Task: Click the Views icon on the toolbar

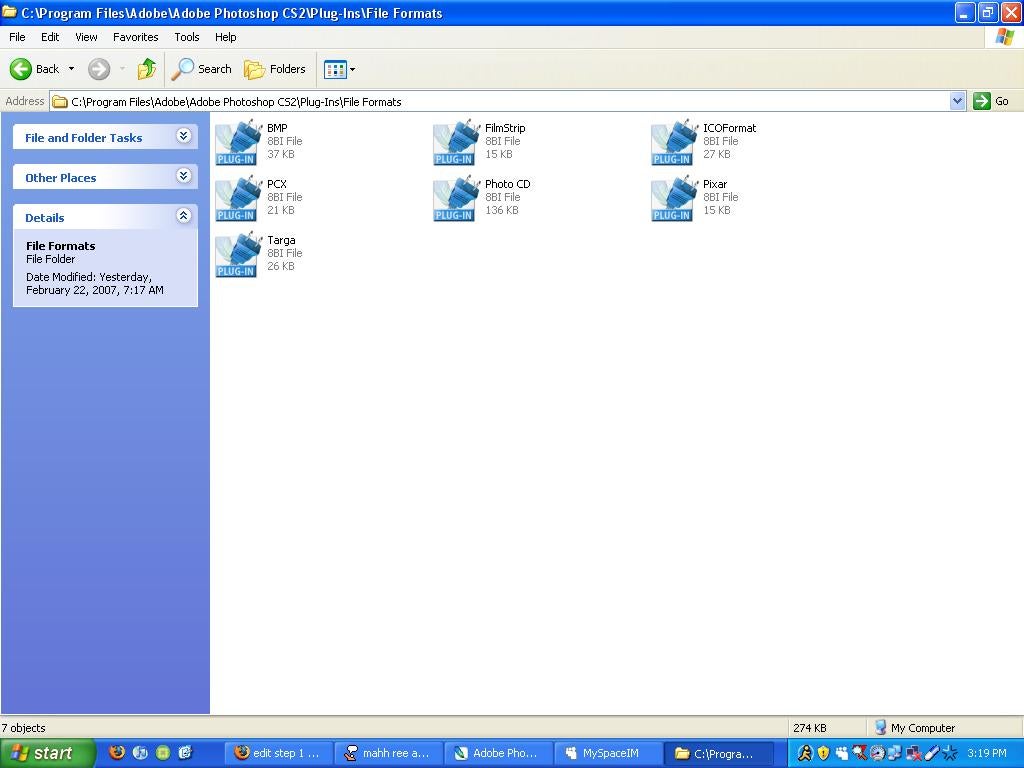Action: click(x=335, y=69)
